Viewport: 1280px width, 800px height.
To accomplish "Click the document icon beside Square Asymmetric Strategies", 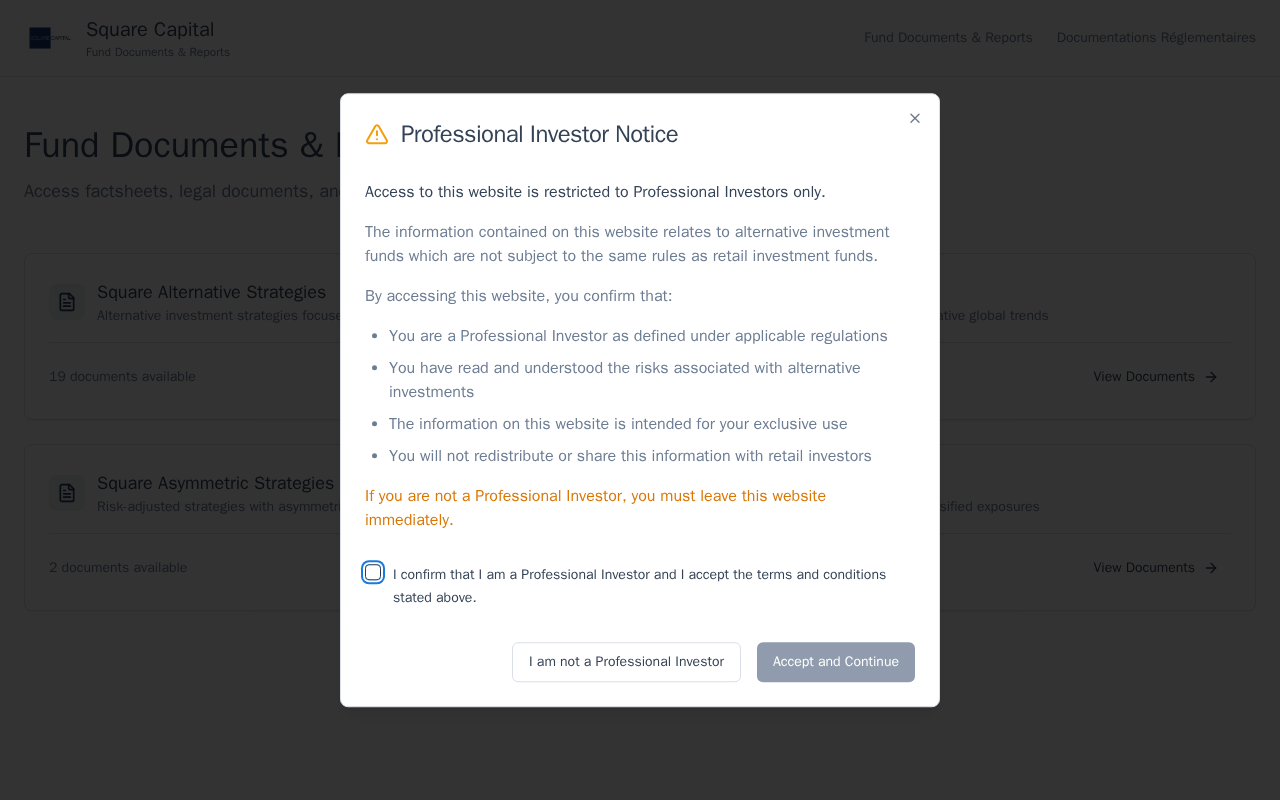I will pyautogui.click(x=67, y=493).
